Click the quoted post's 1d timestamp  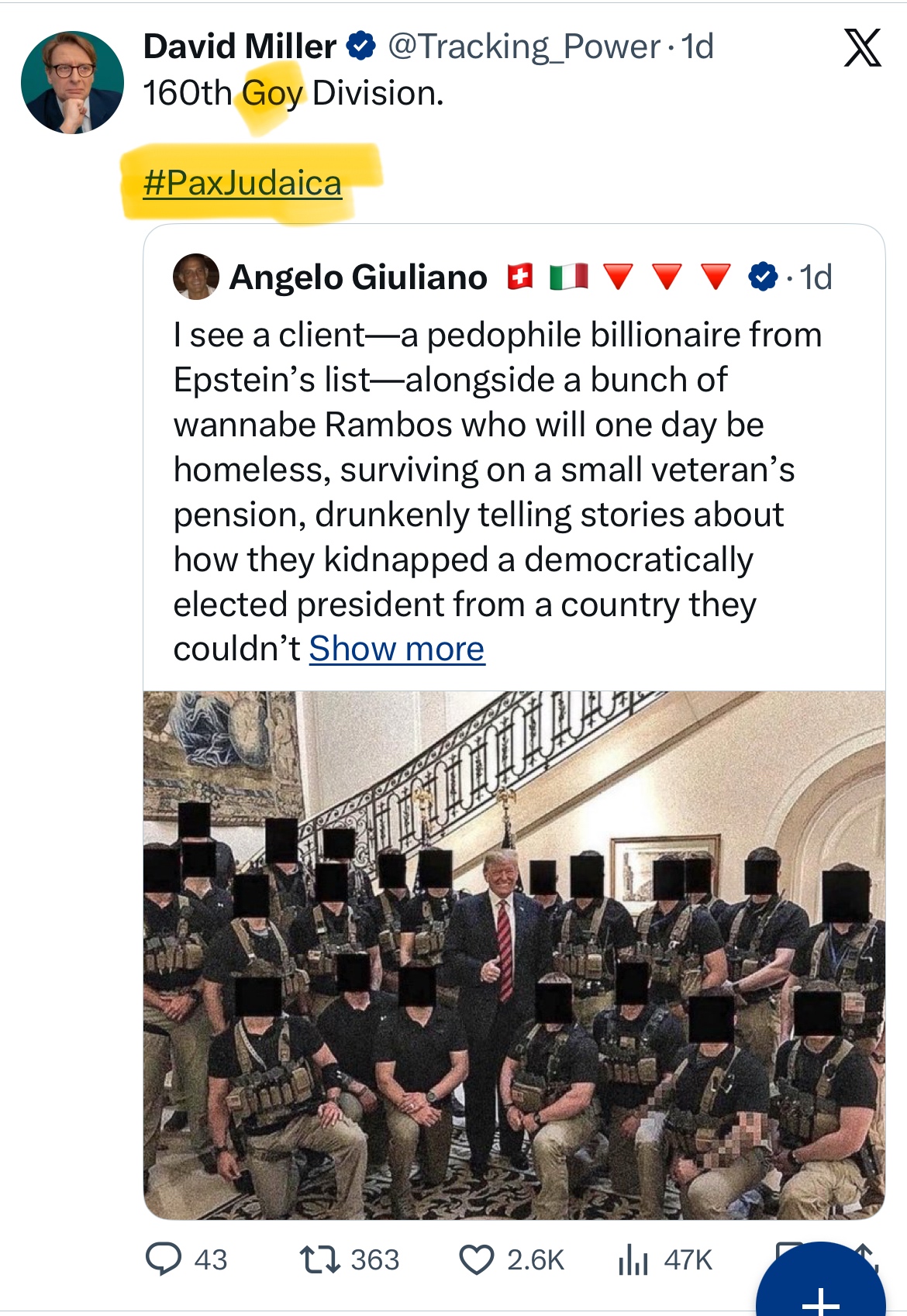(816, 277)
